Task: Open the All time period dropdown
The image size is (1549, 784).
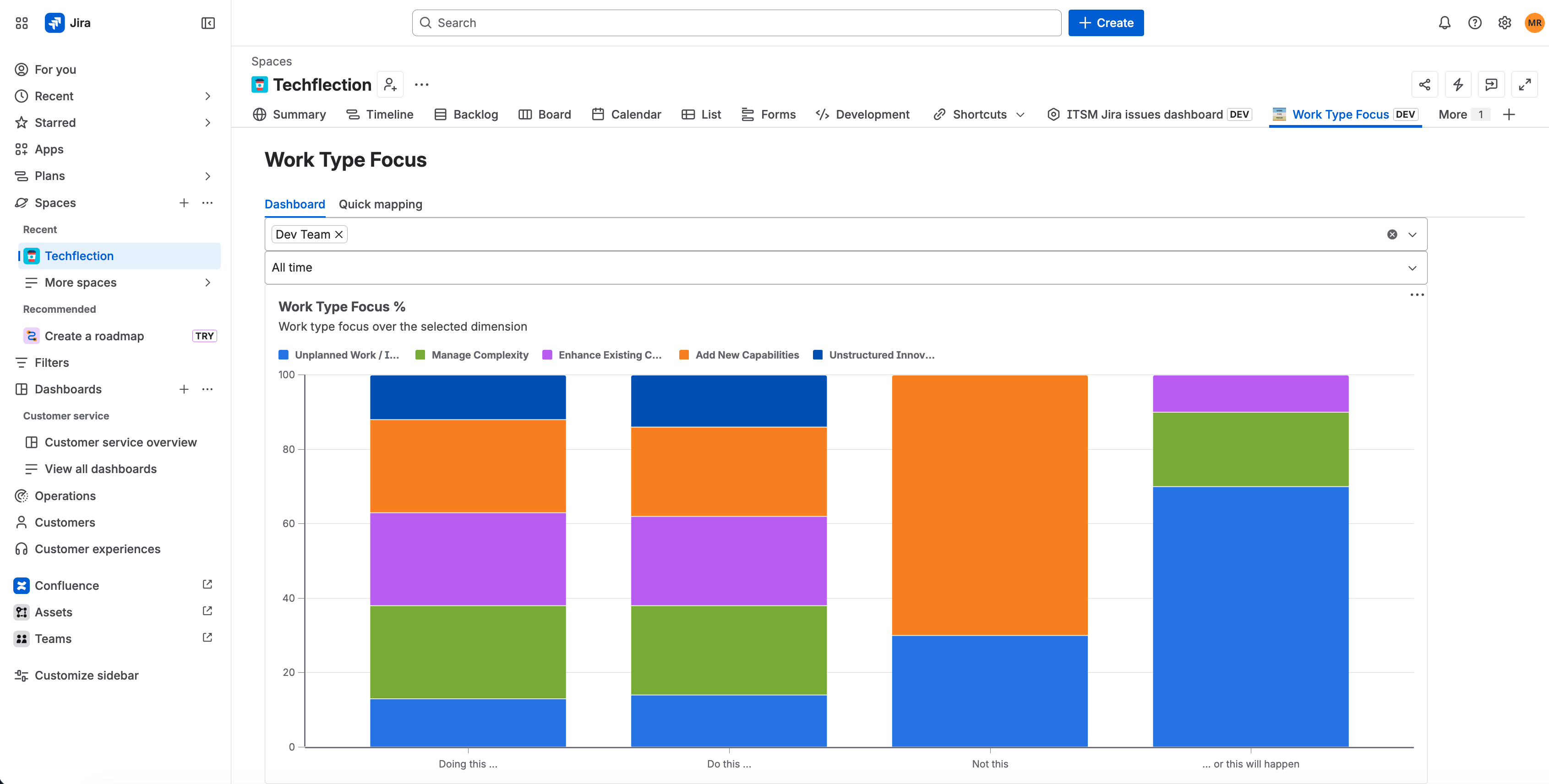Action: 845,267
